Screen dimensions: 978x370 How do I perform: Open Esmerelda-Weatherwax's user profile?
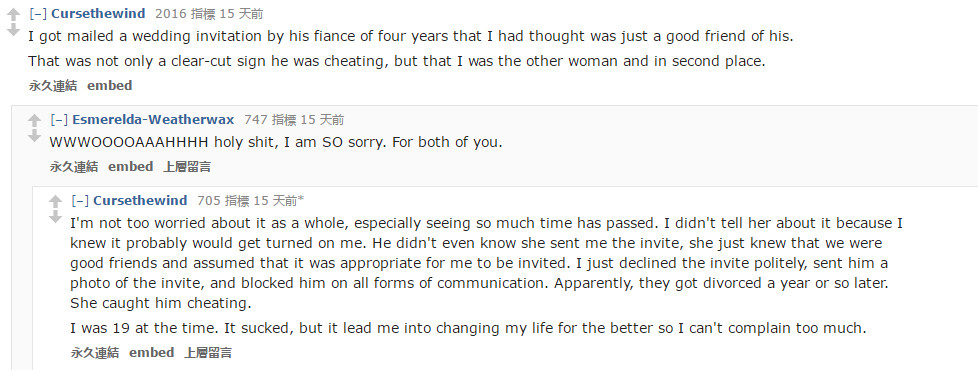153,119
